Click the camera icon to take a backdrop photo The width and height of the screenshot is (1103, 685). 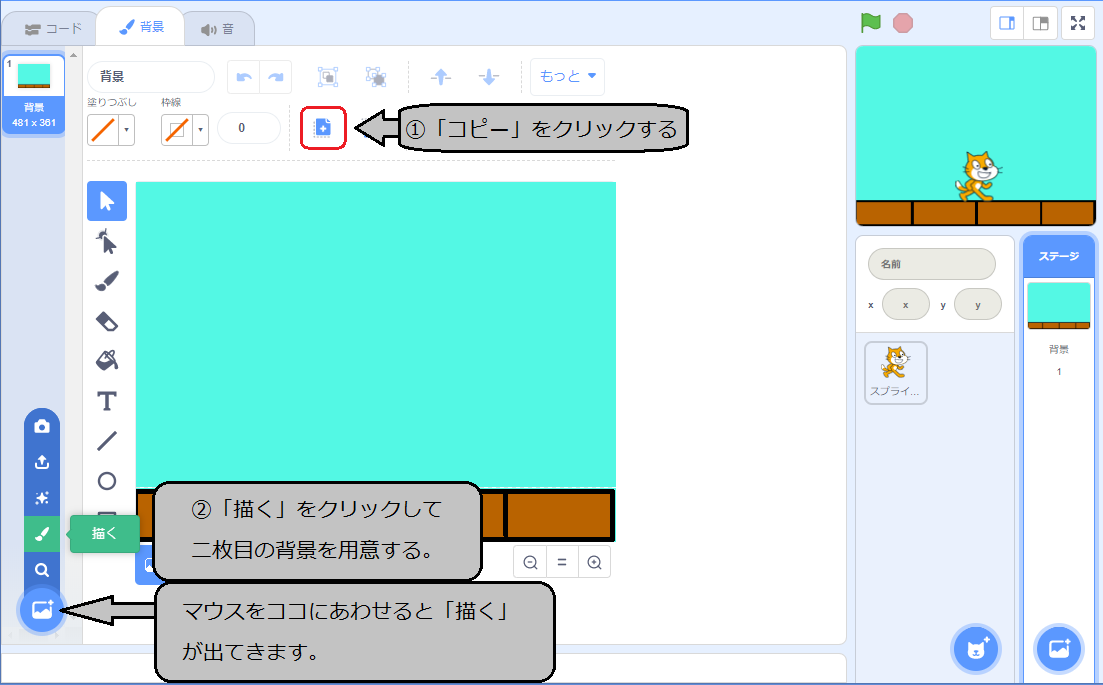42,426
